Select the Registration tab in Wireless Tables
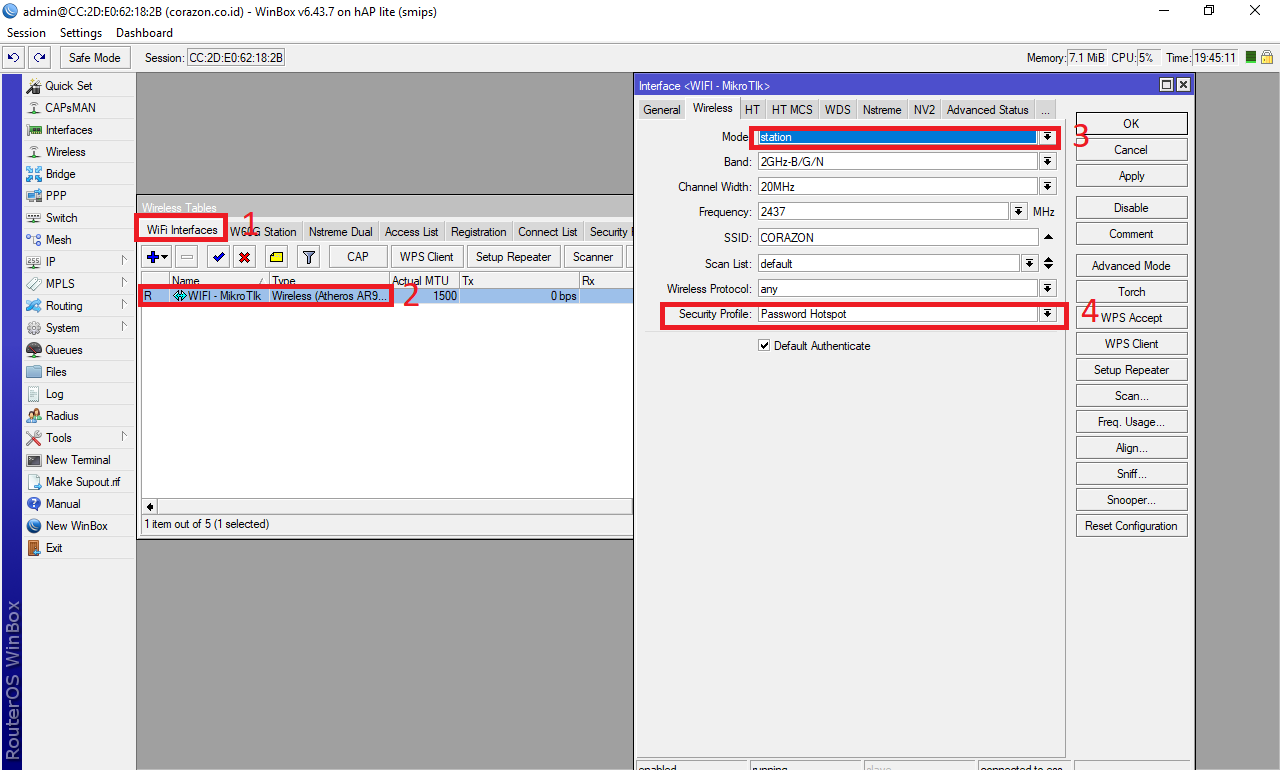This screenshot has height=770, width=1280. click(478, 232)
